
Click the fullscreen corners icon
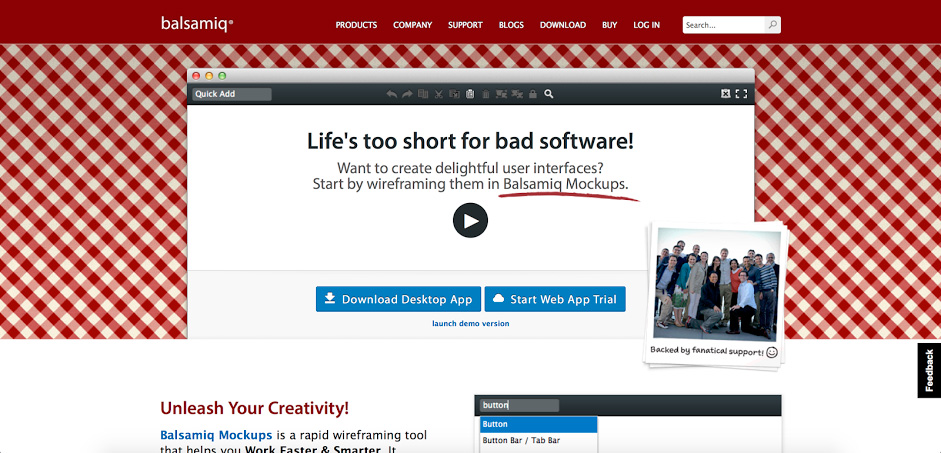click(742, 94)
